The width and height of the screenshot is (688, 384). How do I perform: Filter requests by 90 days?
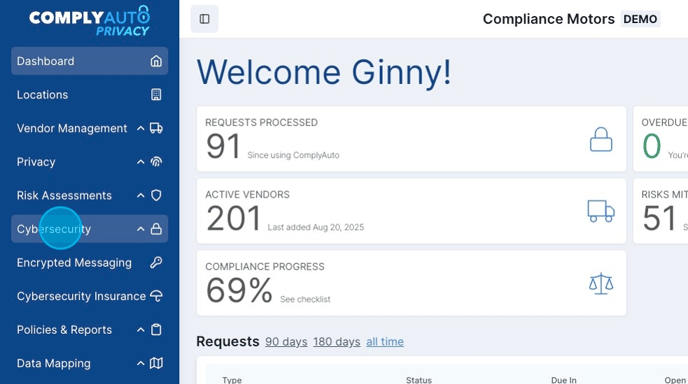pos(286,341)
